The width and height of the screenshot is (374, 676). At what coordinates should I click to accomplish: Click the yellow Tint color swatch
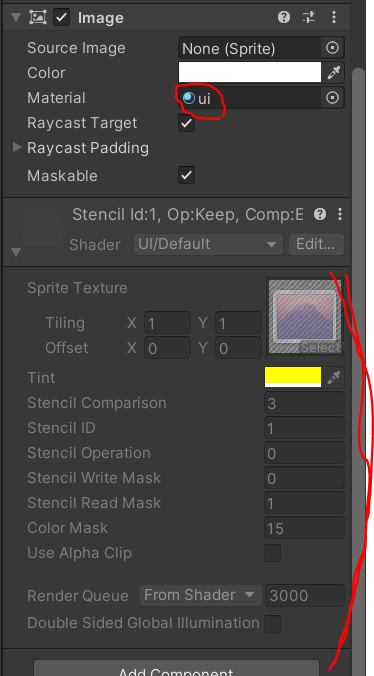point(293,377)
